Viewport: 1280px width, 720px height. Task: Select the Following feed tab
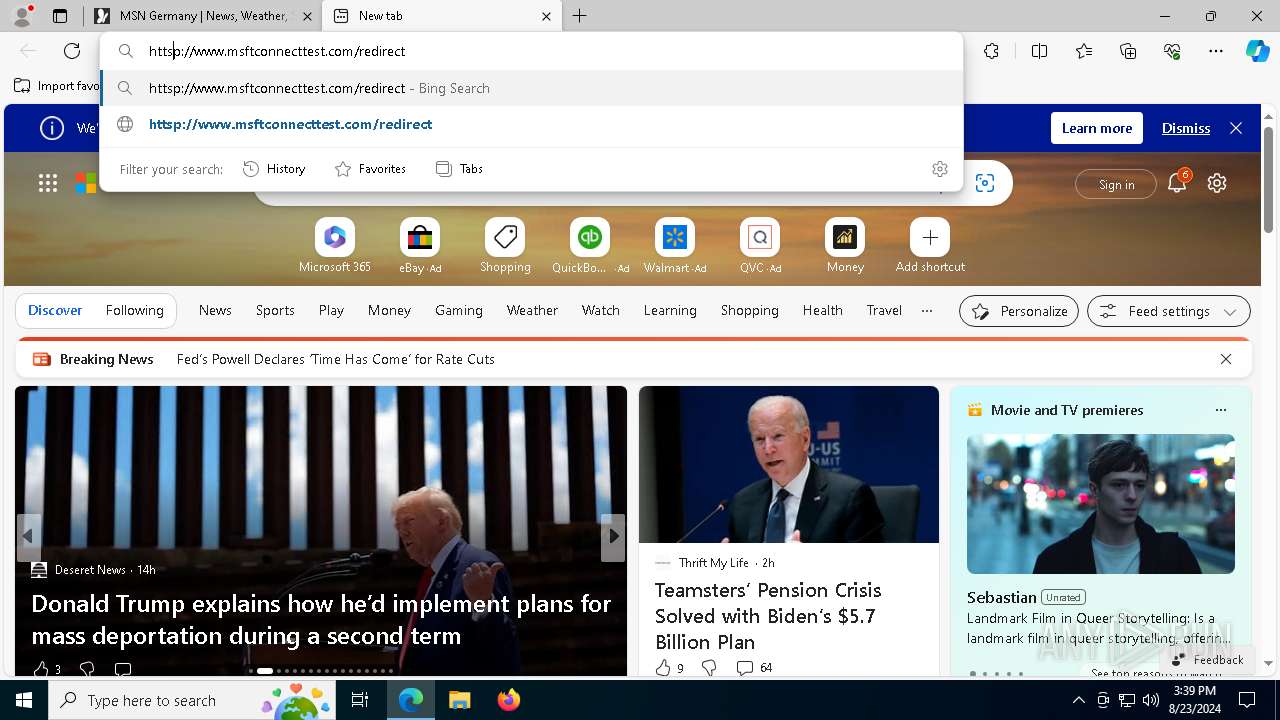click(134, 311)
